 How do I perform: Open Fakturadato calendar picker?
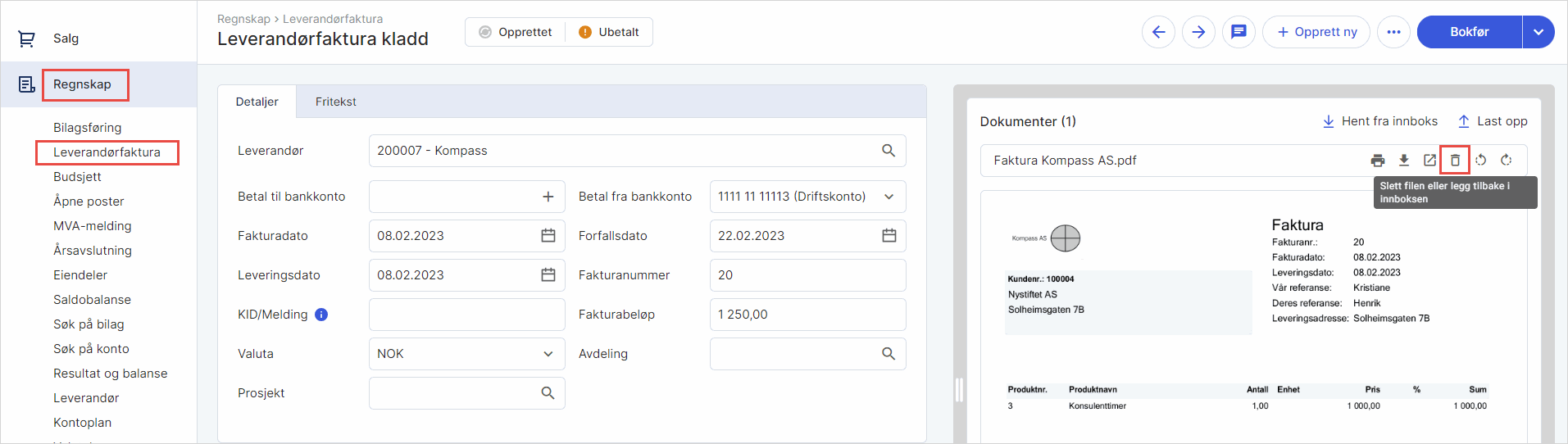tap(548, 236)
